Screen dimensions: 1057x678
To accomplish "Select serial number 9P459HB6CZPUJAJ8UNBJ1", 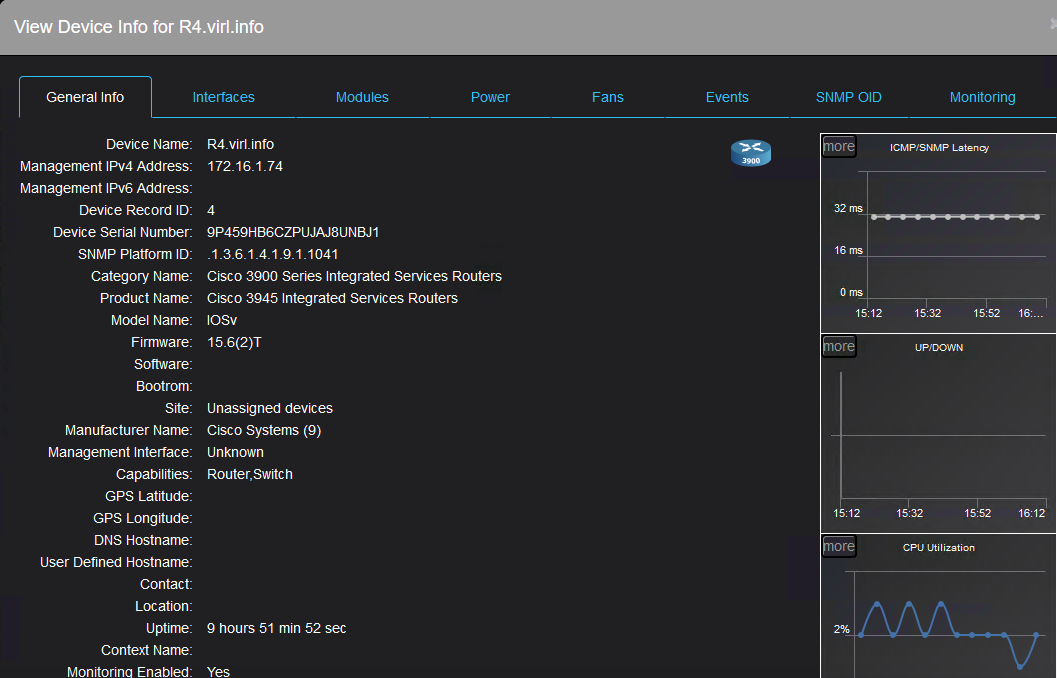I will click(x=293, y=233).
